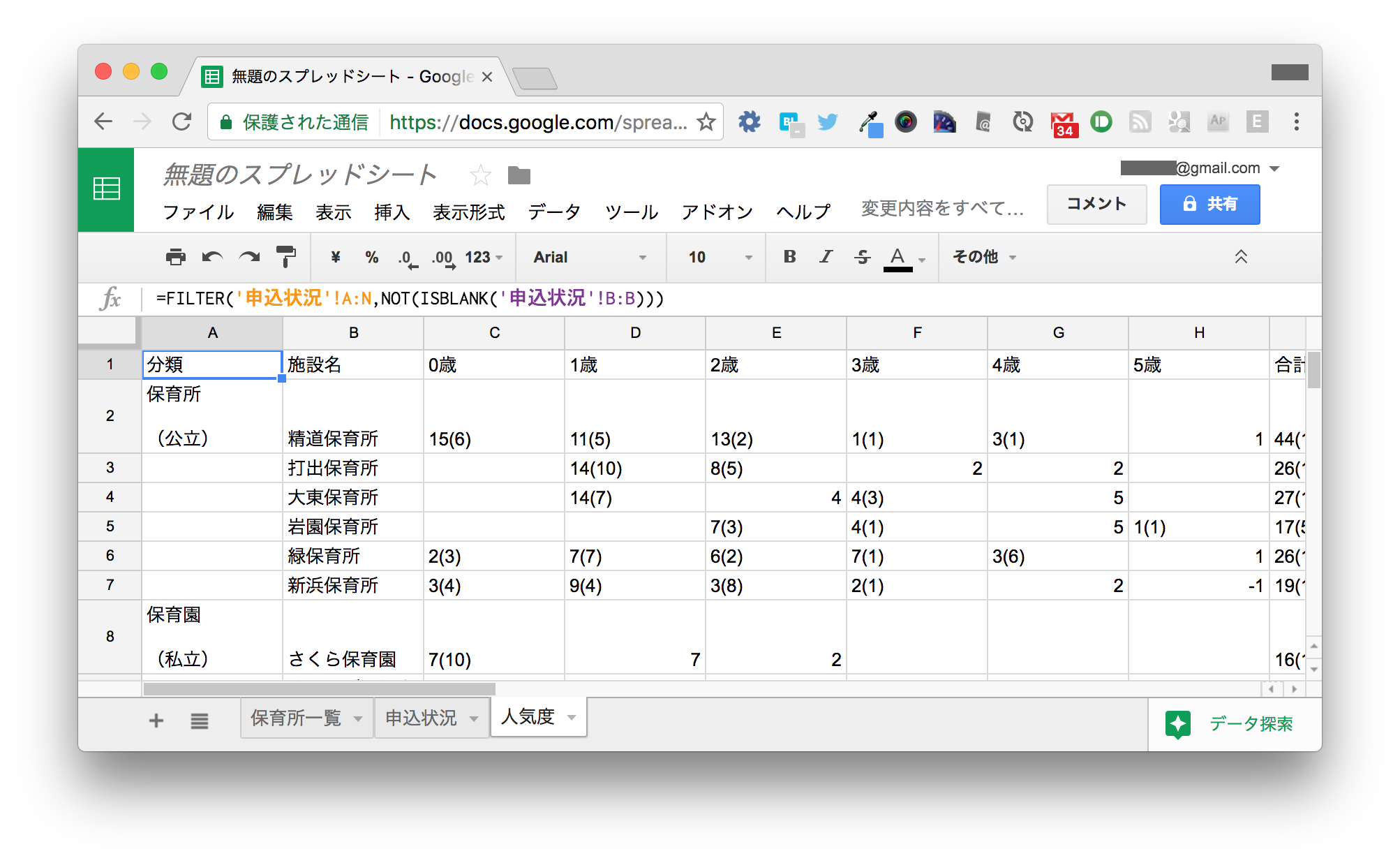Click the fx formula icon
This screenshot has width=1400, height=863.
(111, 299)
